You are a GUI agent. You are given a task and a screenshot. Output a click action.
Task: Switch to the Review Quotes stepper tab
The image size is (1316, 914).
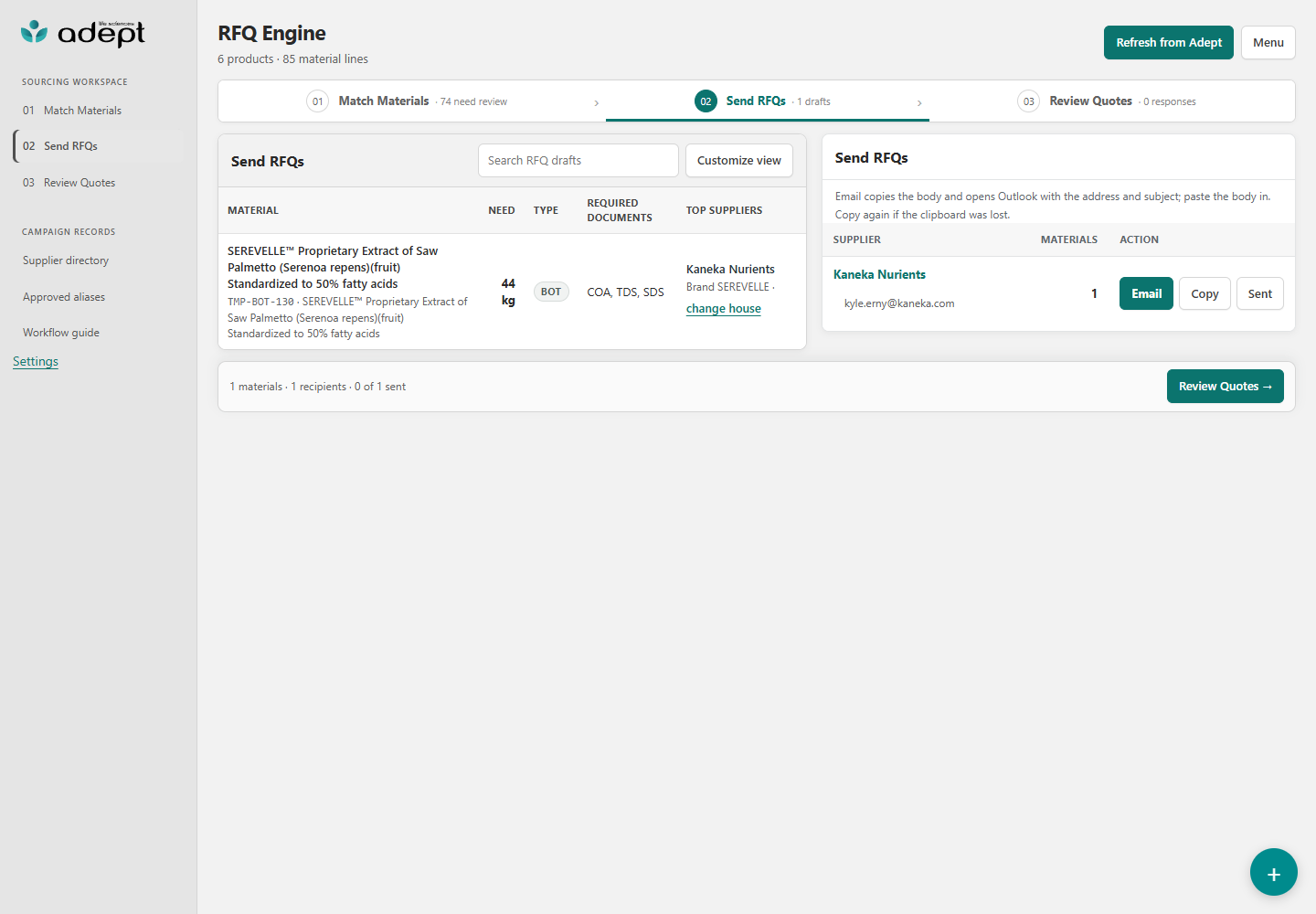tap(1111, 101)
